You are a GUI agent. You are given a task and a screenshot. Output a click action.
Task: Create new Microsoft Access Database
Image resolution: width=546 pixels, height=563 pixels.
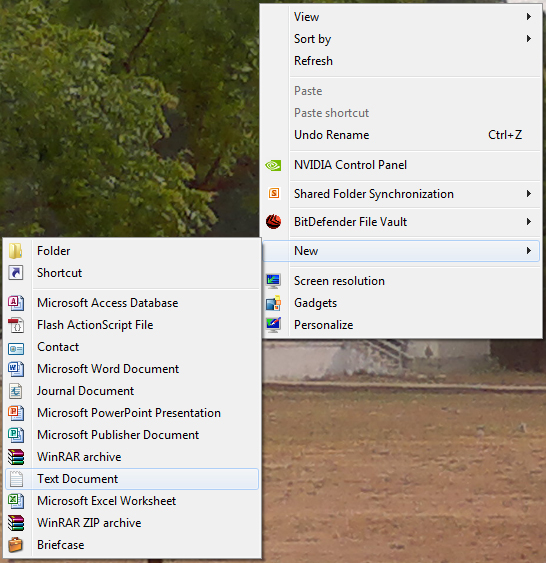[132, 303]
